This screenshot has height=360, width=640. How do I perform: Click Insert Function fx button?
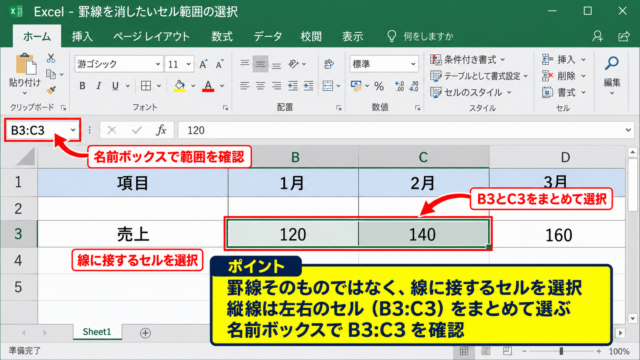point(161,130)
